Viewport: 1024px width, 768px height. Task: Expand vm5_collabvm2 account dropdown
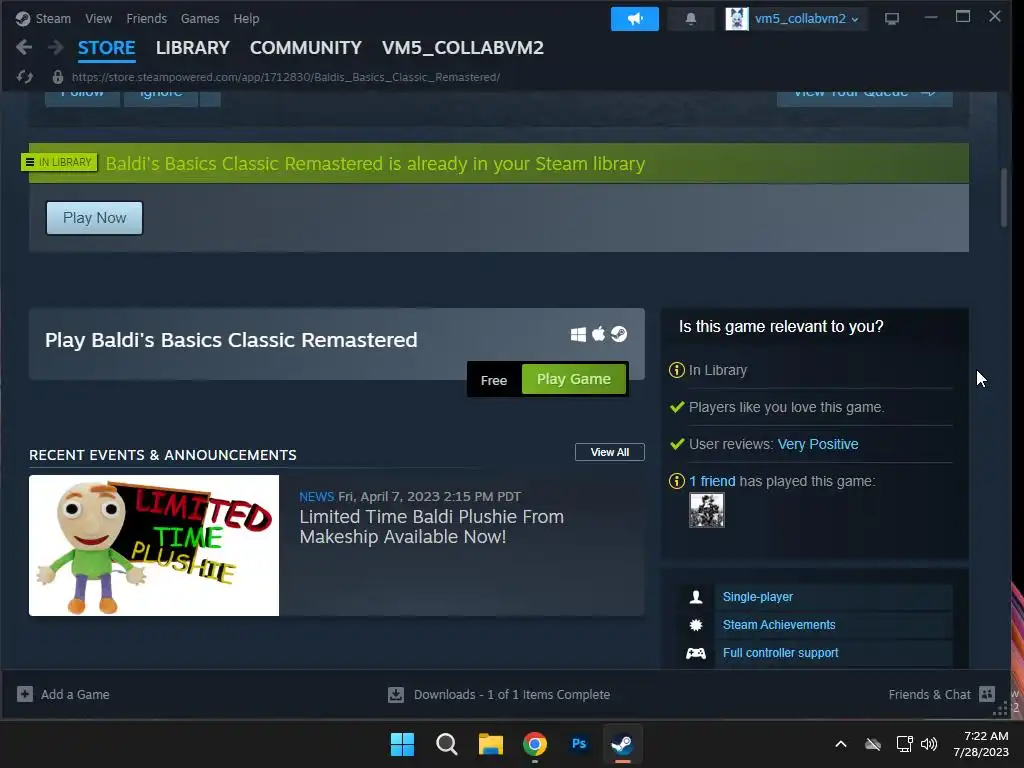(x=855, y=20)
